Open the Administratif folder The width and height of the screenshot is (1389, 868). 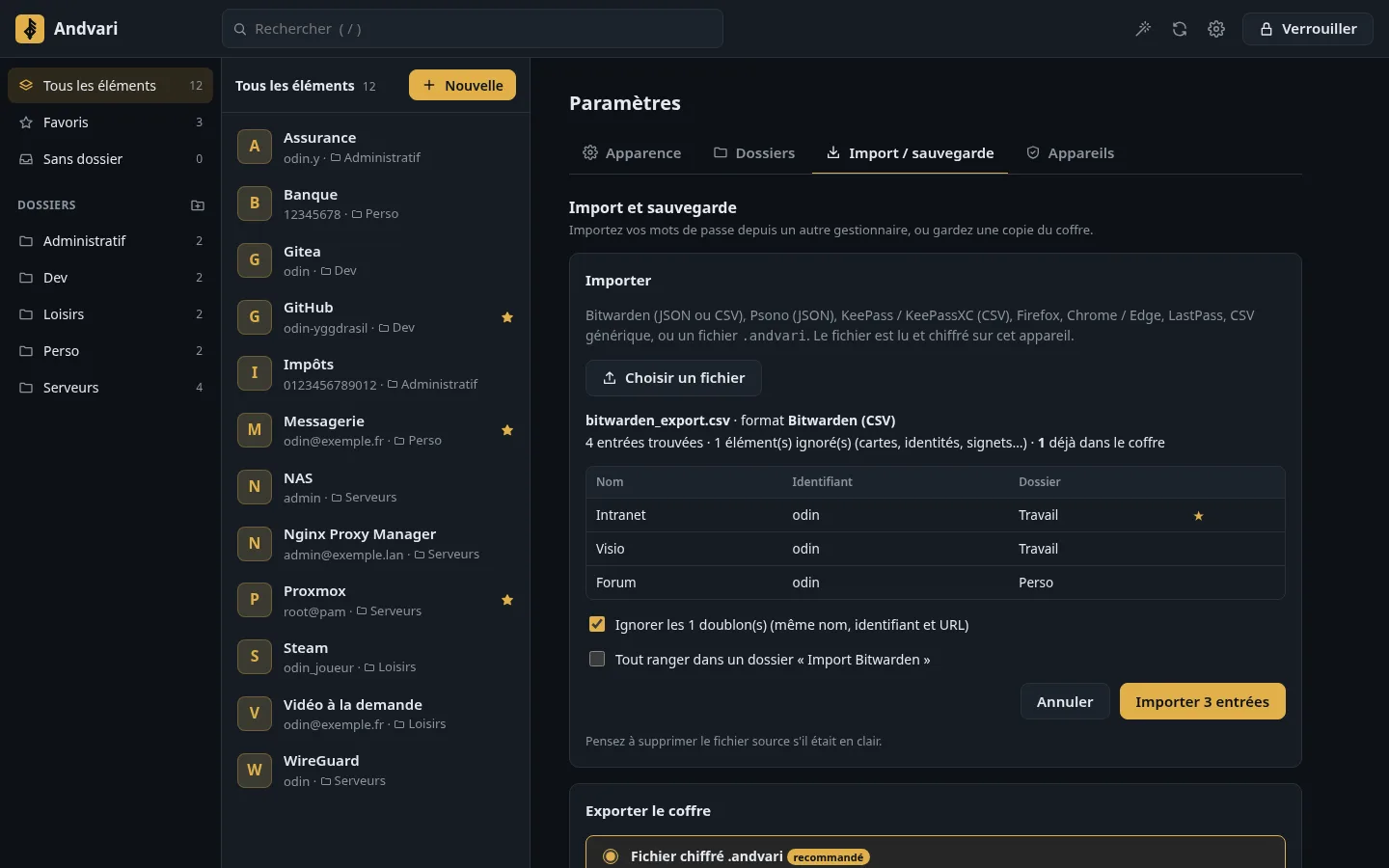click(x=111, y=241)
